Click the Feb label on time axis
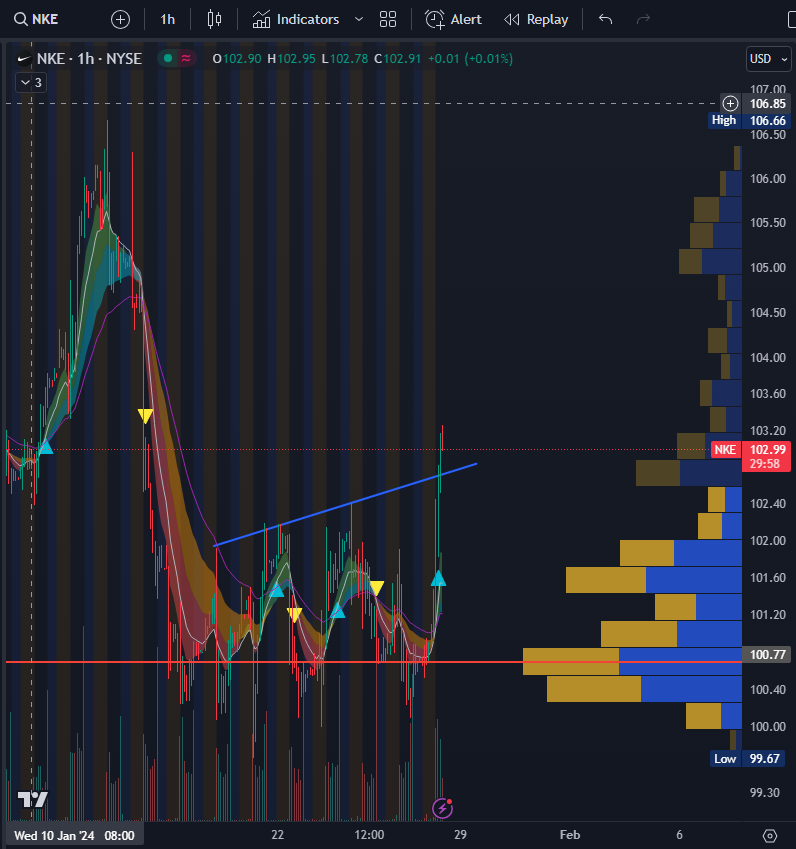This screenshot has width=796, height=849. pyautogui.click(x=570, y=835)
